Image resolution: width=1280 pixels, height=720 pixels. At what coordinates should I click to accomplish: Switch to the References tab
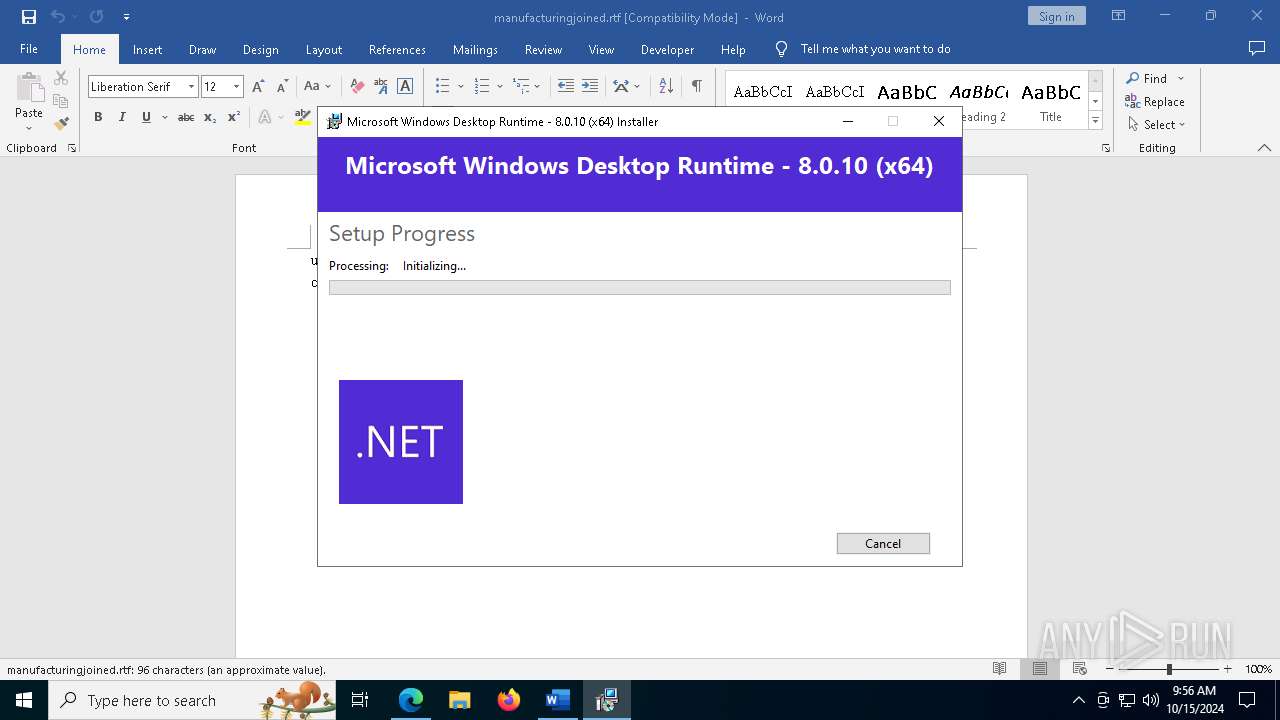point(397,49)
